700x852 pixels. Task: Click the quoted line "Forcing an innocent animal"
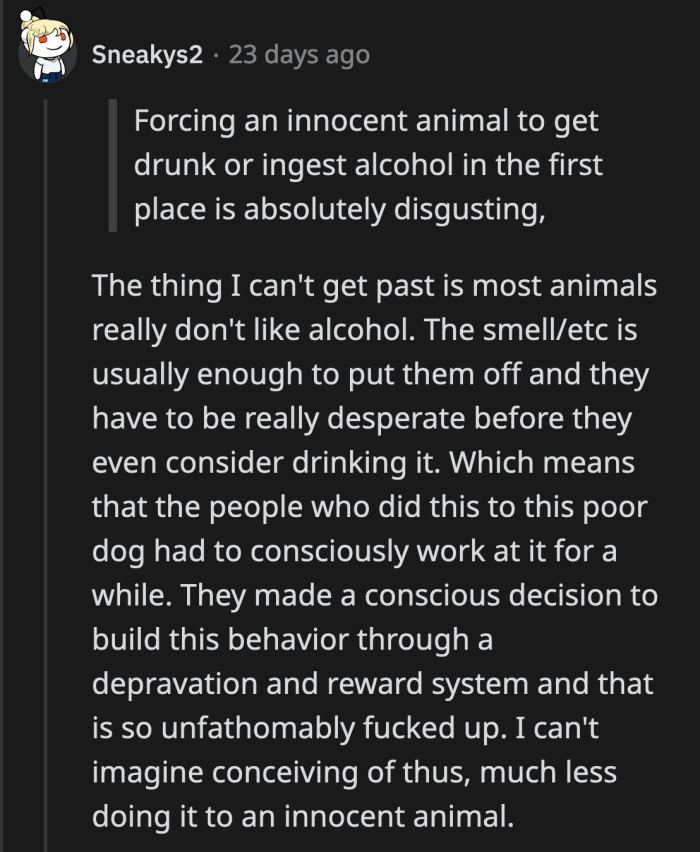click(366, 121)
